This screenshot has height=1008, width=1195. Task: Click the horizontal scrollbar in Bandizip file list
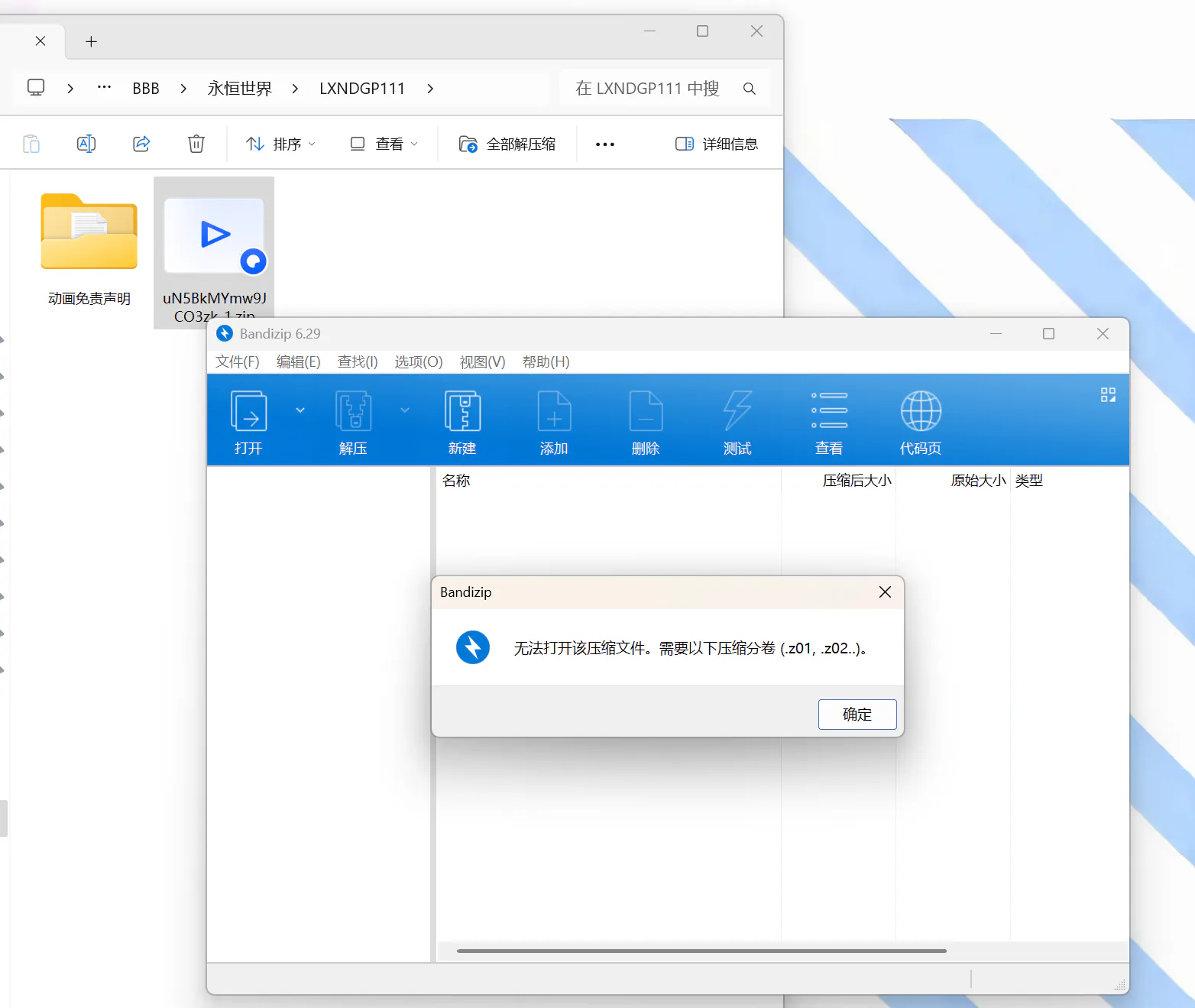[701, 951]
